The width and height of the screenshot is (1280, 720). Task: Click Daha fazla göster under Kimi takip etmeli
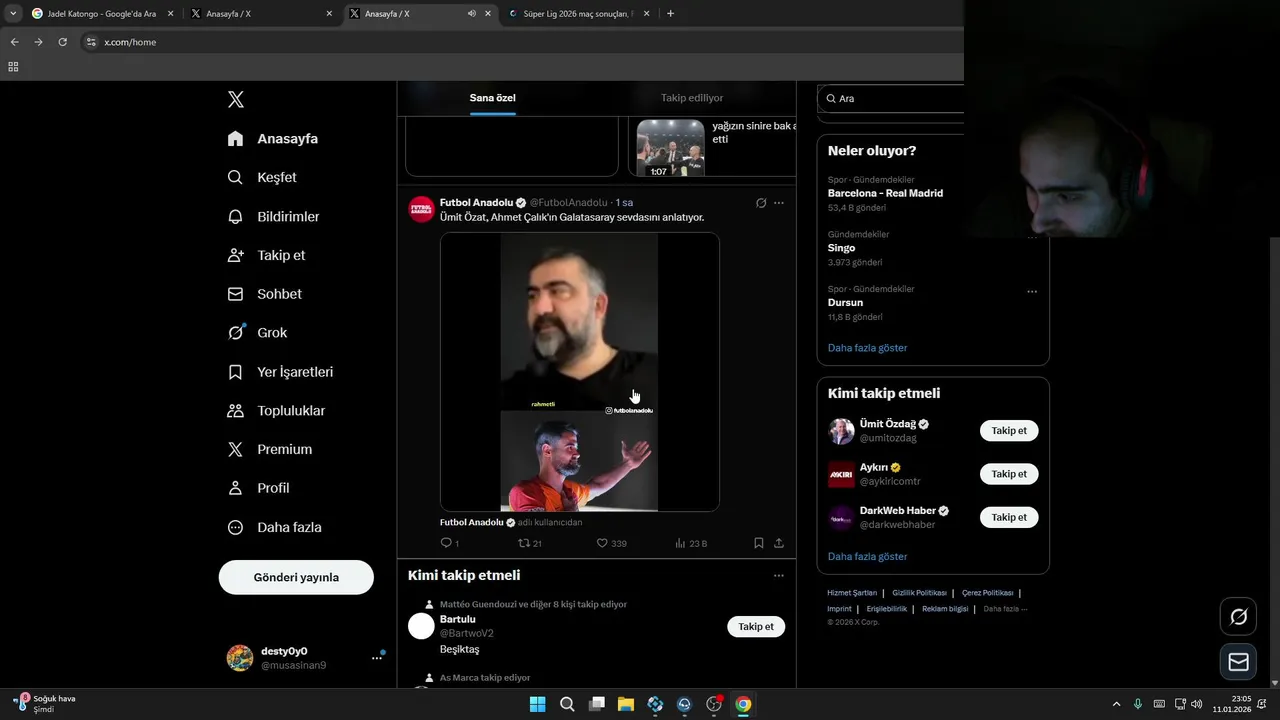tap(868, 556)
